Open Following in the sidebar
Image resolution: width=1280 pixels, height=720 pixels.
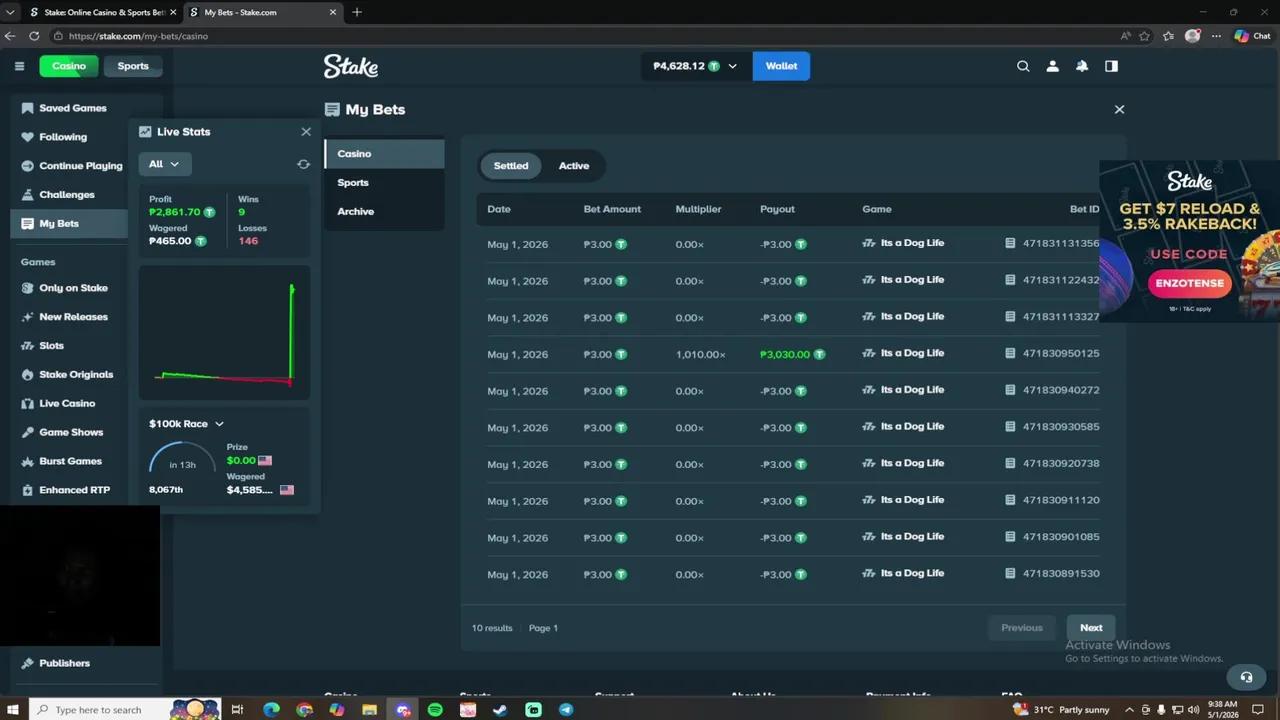(x=62, y=137)
